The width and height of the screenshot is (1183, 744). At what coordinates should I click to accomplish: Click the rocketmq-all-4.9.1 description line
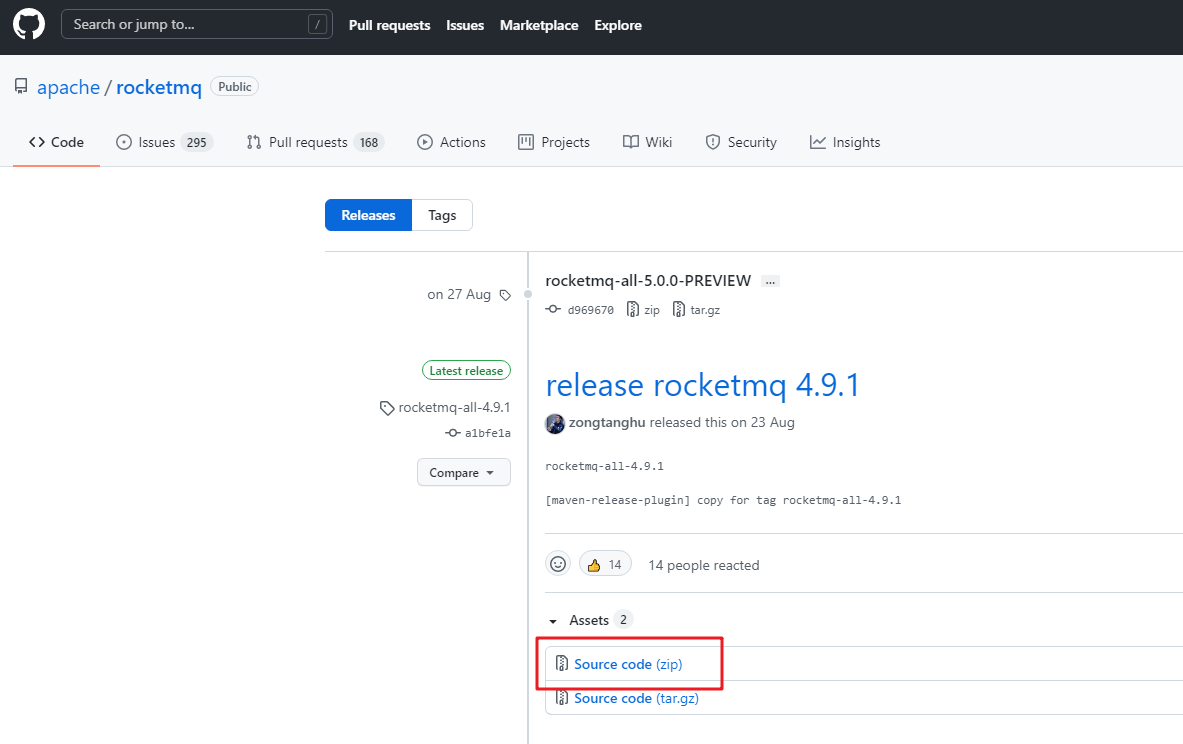(604, 466)
